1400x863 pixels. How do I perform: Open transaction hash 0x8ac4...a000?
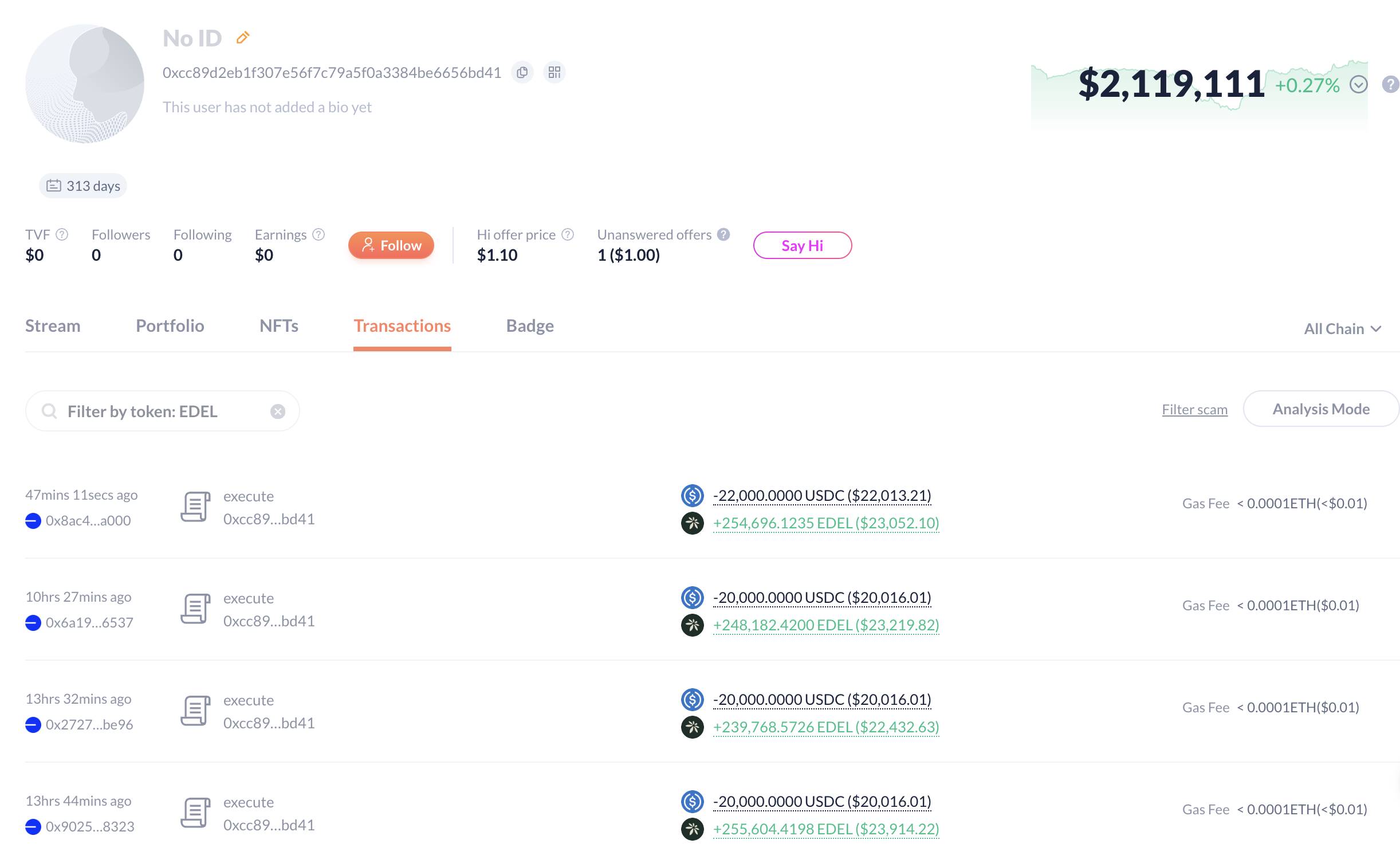point(88,521)
